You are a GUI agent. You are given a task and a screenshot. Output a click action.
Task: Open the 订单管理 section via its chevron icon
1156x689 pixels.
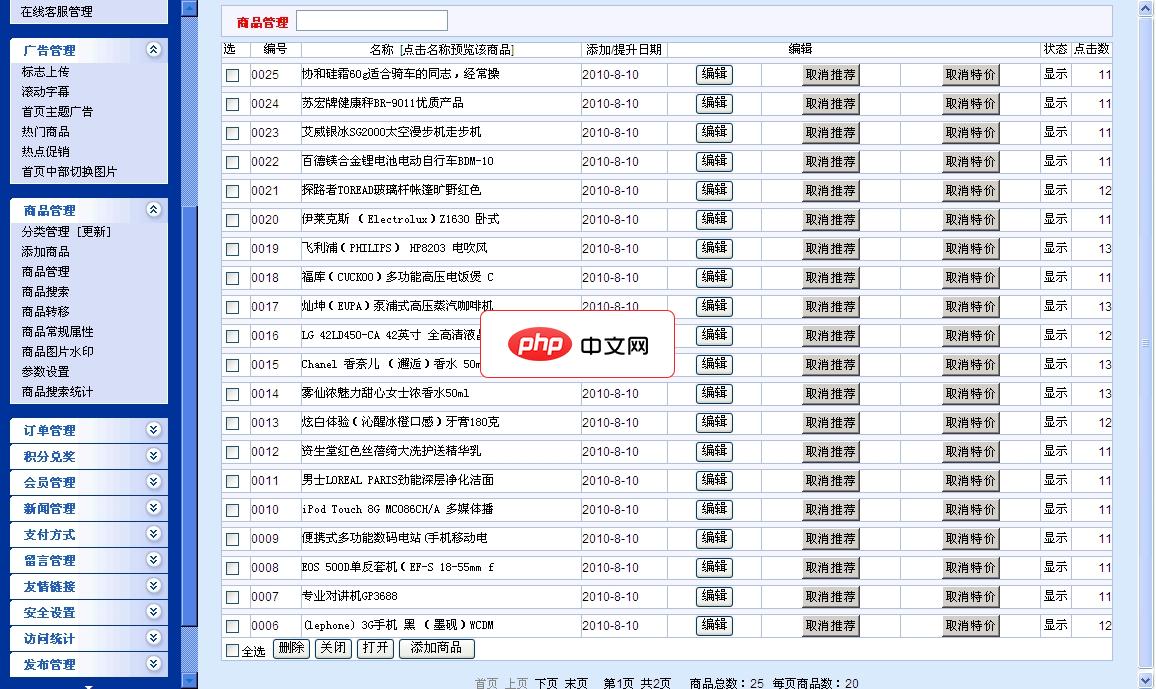point(153,429)
